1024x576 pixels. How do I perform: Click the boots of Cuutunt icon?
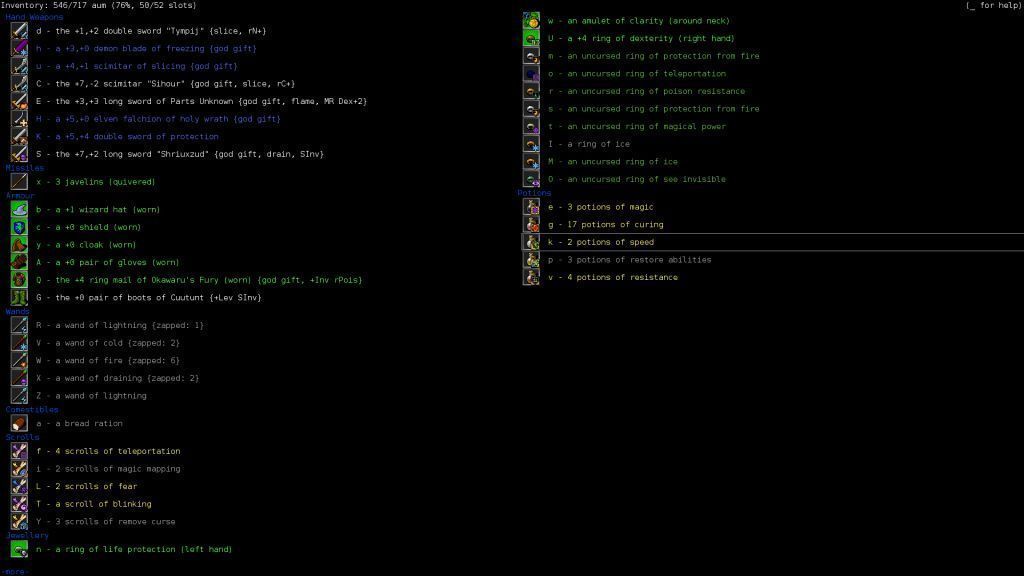pos(19,297)
